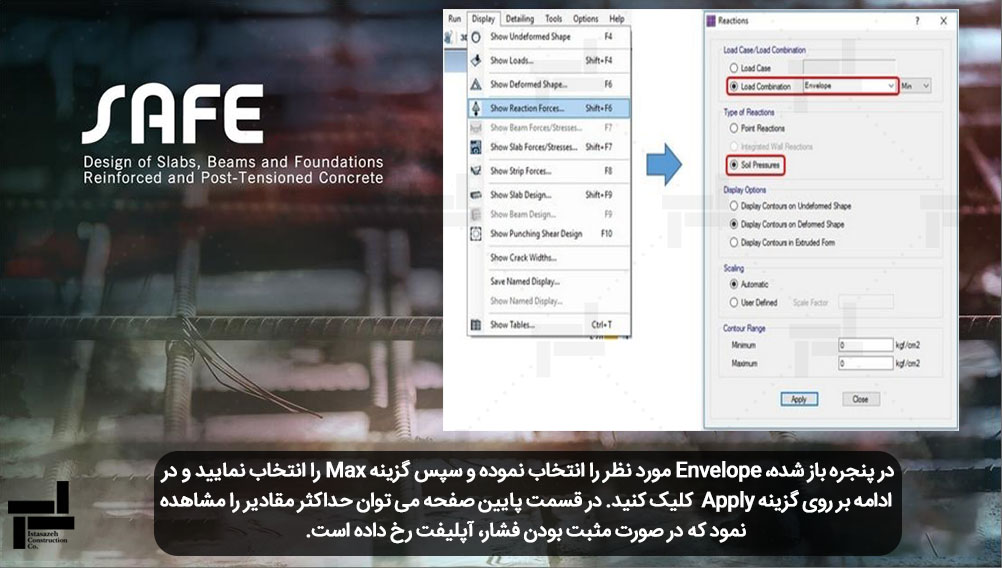Select the Soil Pressures radio button
Viewport: 1002px width, 568px height.
[734, 165]
